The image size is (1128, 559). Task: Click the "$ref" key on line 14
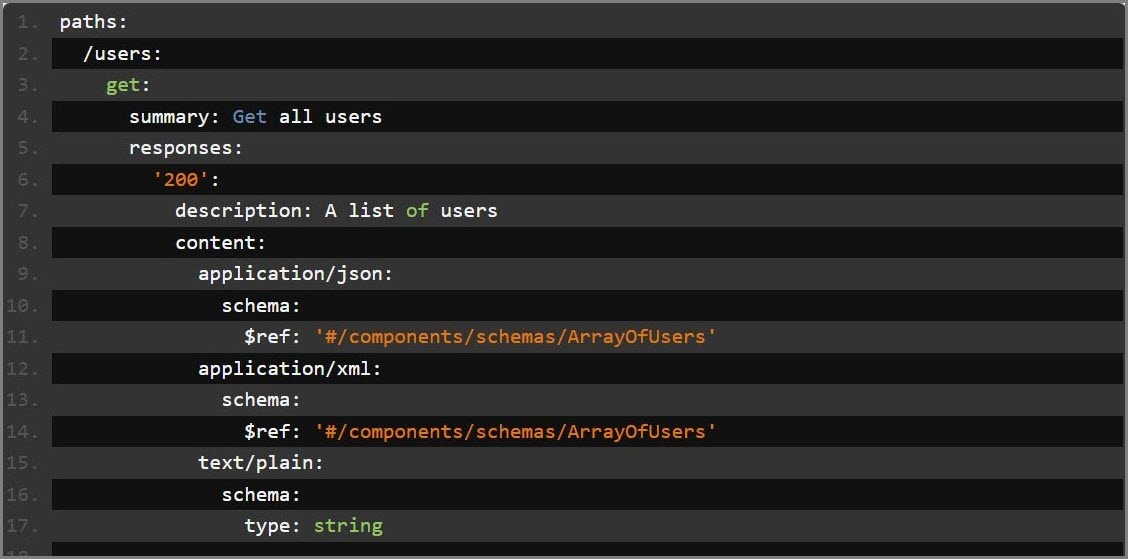click(x=267, y=432)
